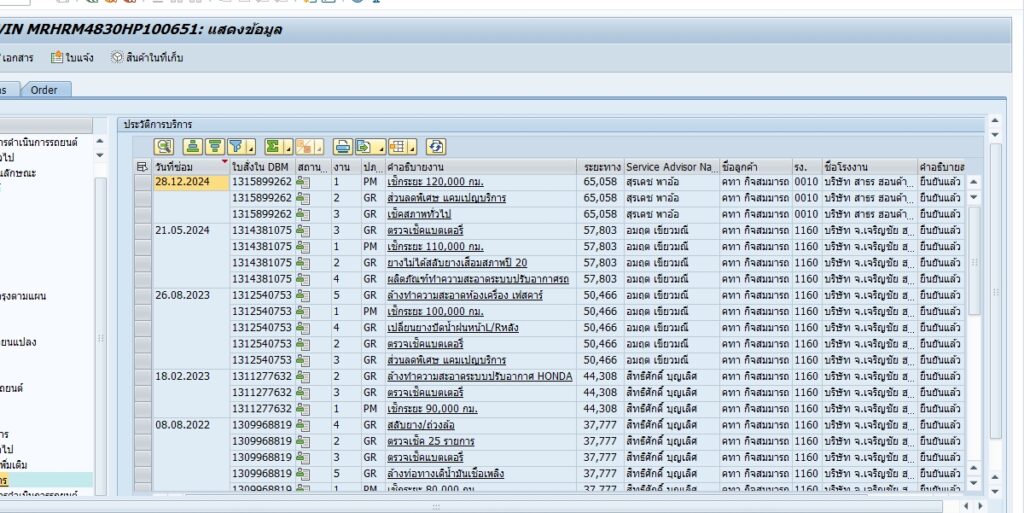Select row of ตรวจเช็ค 25 รายการ via row selector
Screen dimensions: 1024x513
tap(142, 441)
